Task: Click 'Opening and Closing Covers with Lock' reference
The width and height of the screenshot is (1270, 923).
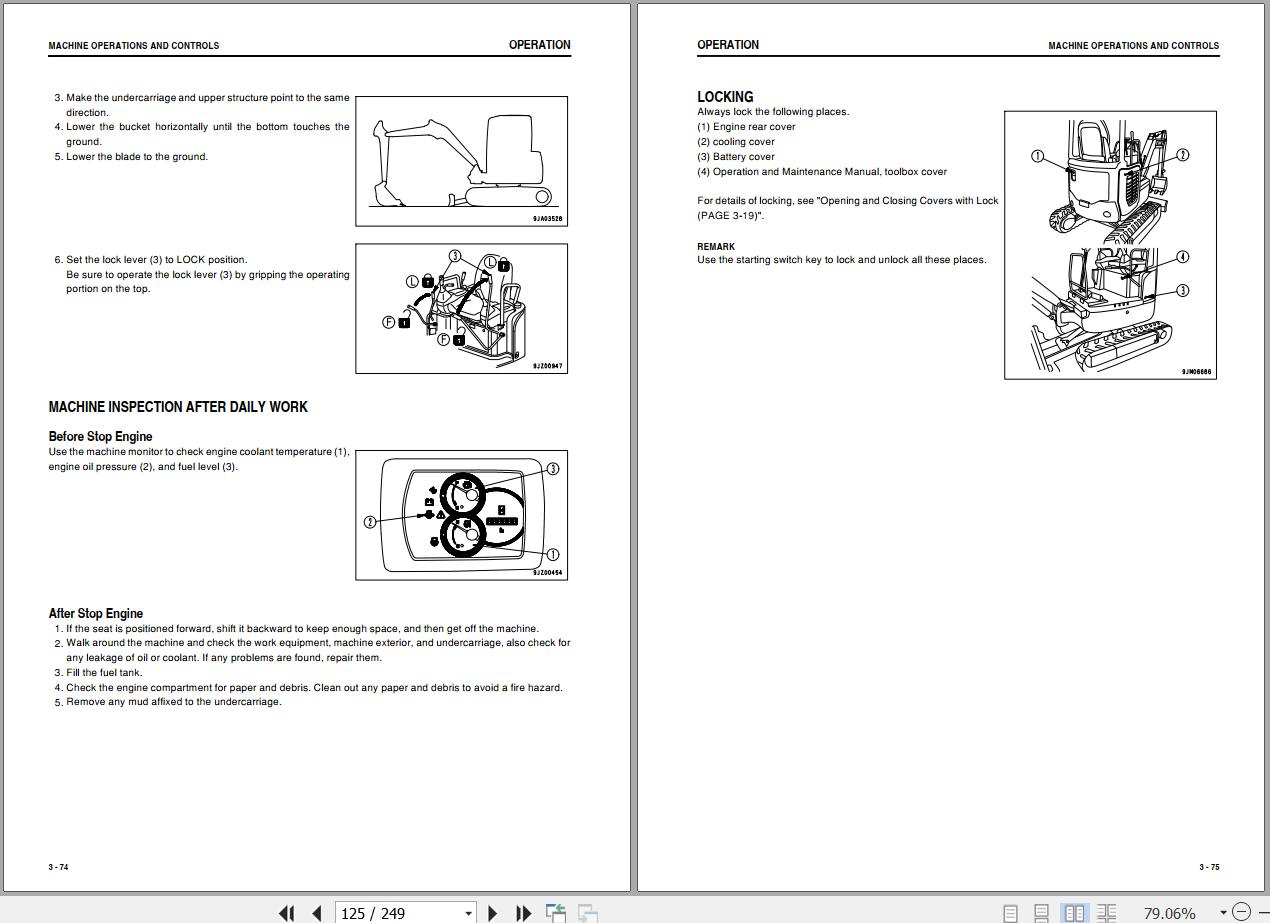Action: 907,201
